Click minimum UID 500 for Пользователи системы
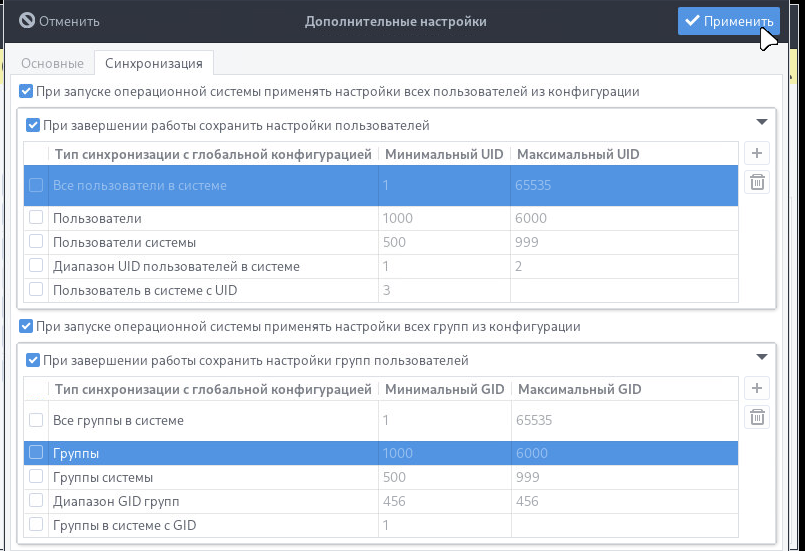The width and height of the screenshot is (805, 551). pyautogui.click(x=394, y=242)
